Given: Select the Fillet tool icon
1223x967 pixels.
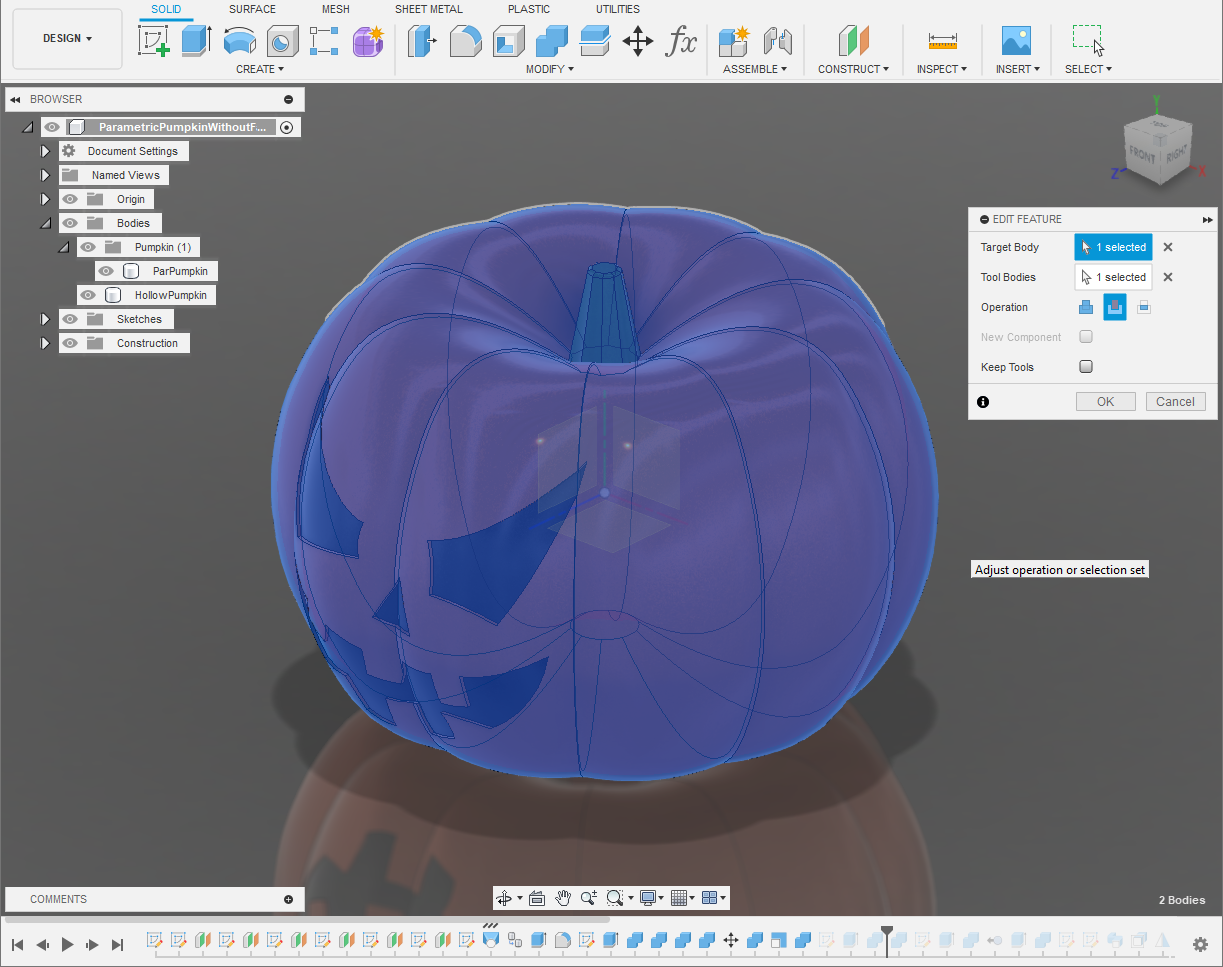Looking at the screenshot, I should click(x=466, y=41).
